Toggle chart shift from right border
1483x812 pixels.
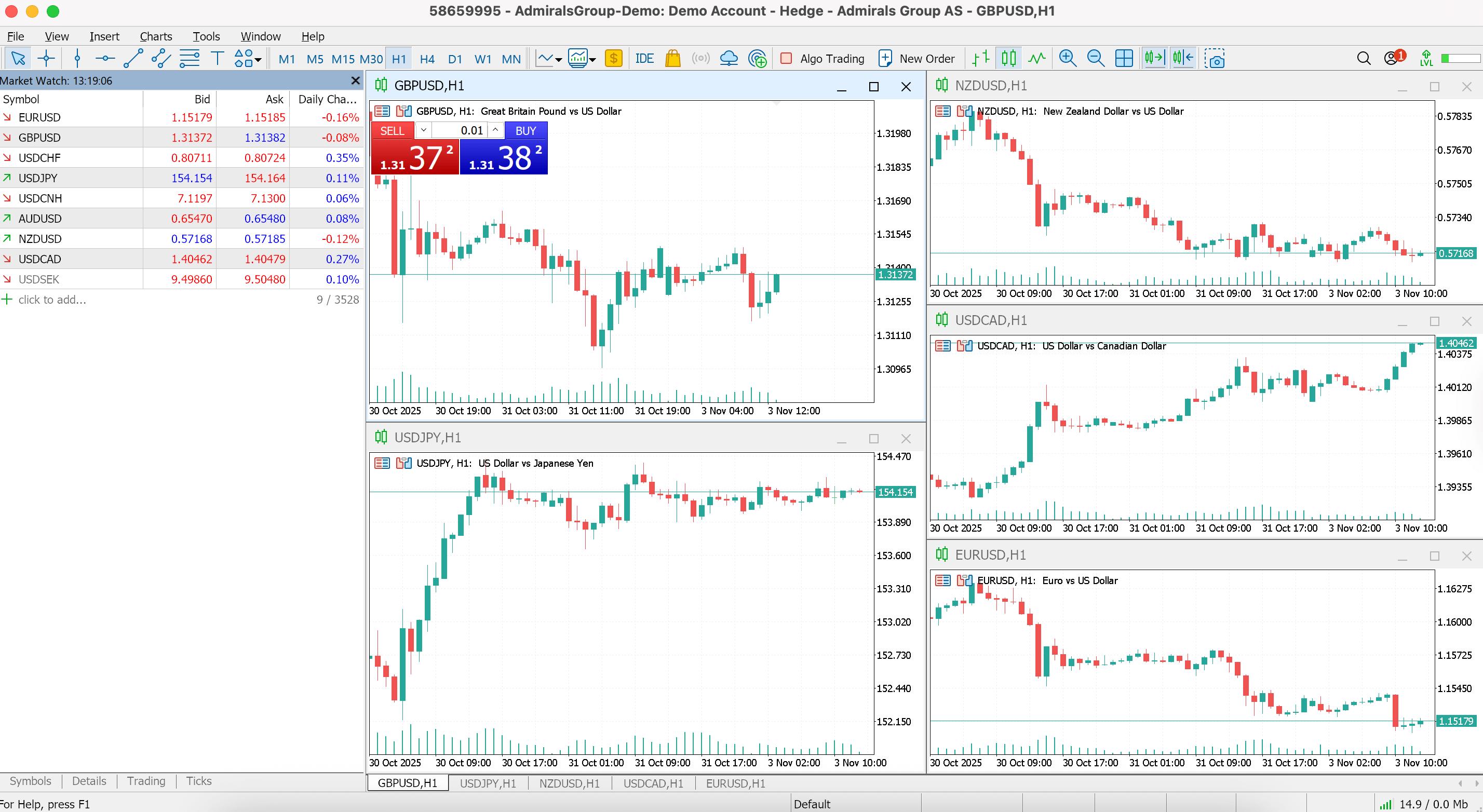(x=1183, y=58)
